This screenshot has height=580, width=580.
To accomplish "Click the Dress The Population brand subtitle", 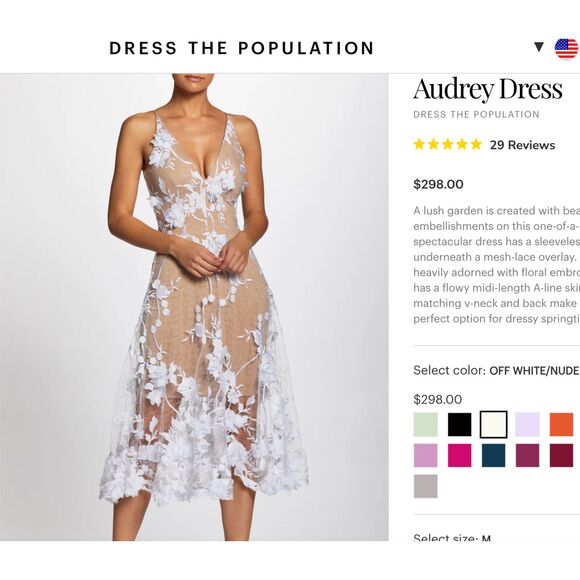I will [x=476, y=115].
